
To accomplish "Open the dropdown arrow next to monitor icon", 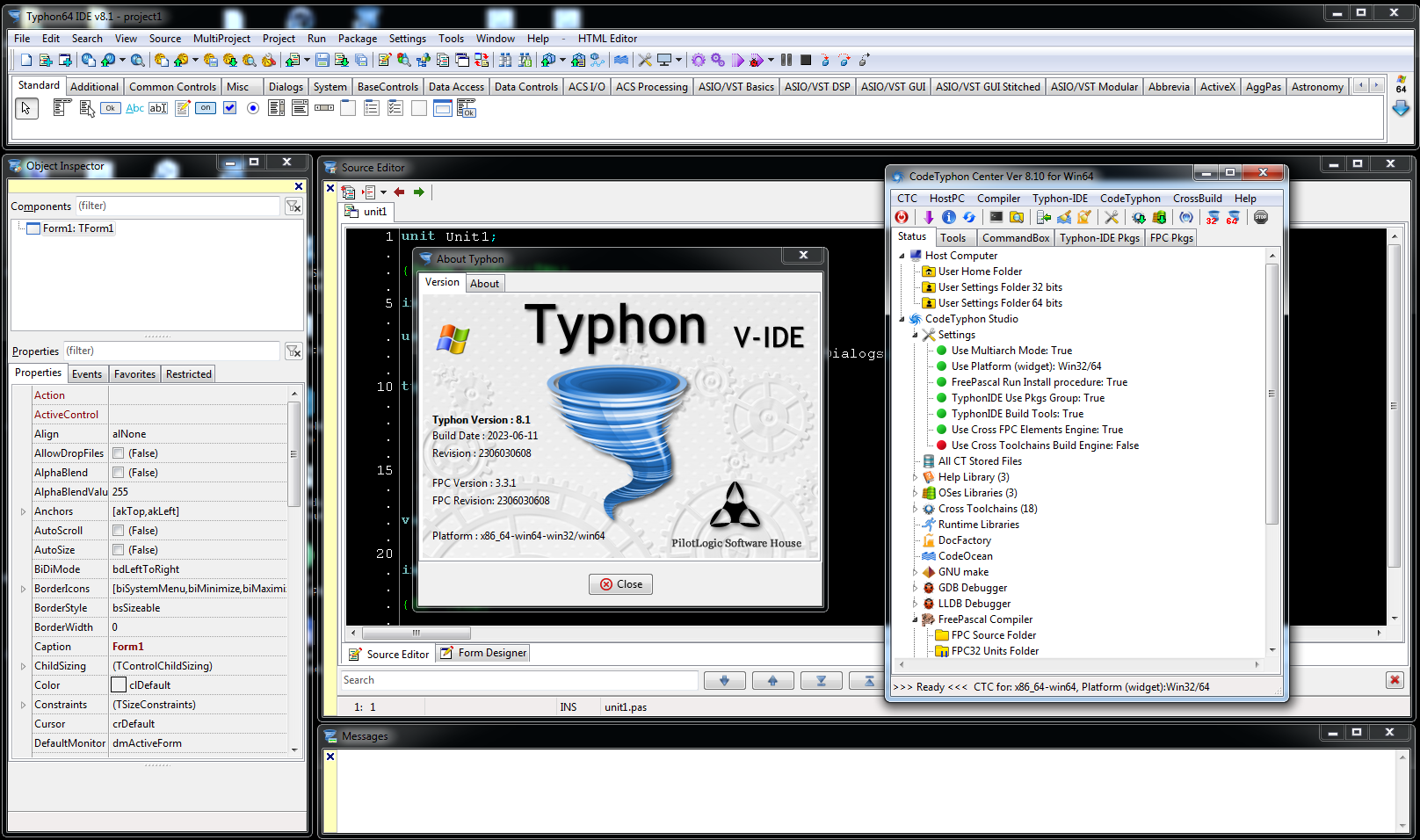I will (678, 60).
